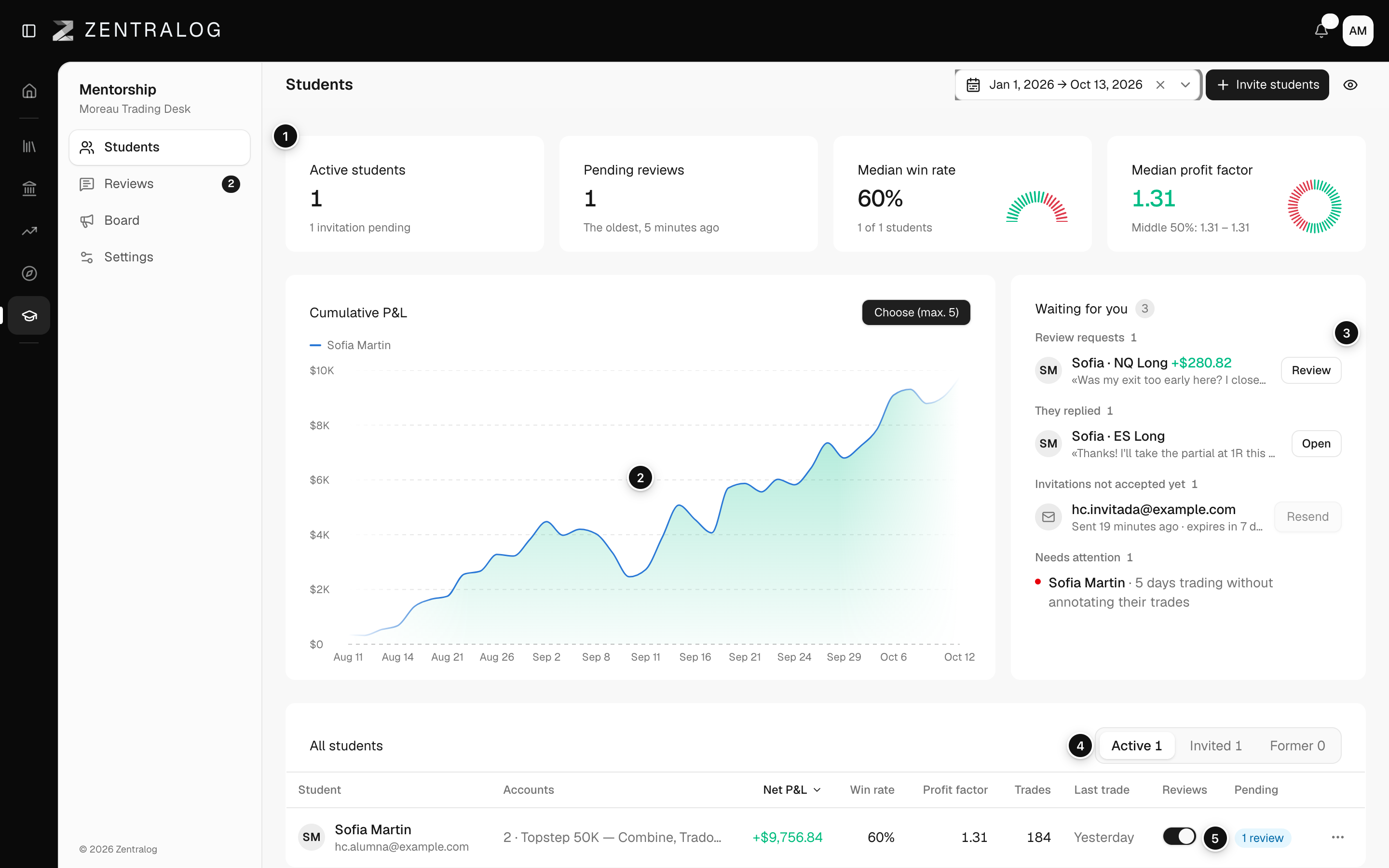The image size is (1389, 868).
Task: Open Settings in Mentorship menu
Action: [160, 257]
